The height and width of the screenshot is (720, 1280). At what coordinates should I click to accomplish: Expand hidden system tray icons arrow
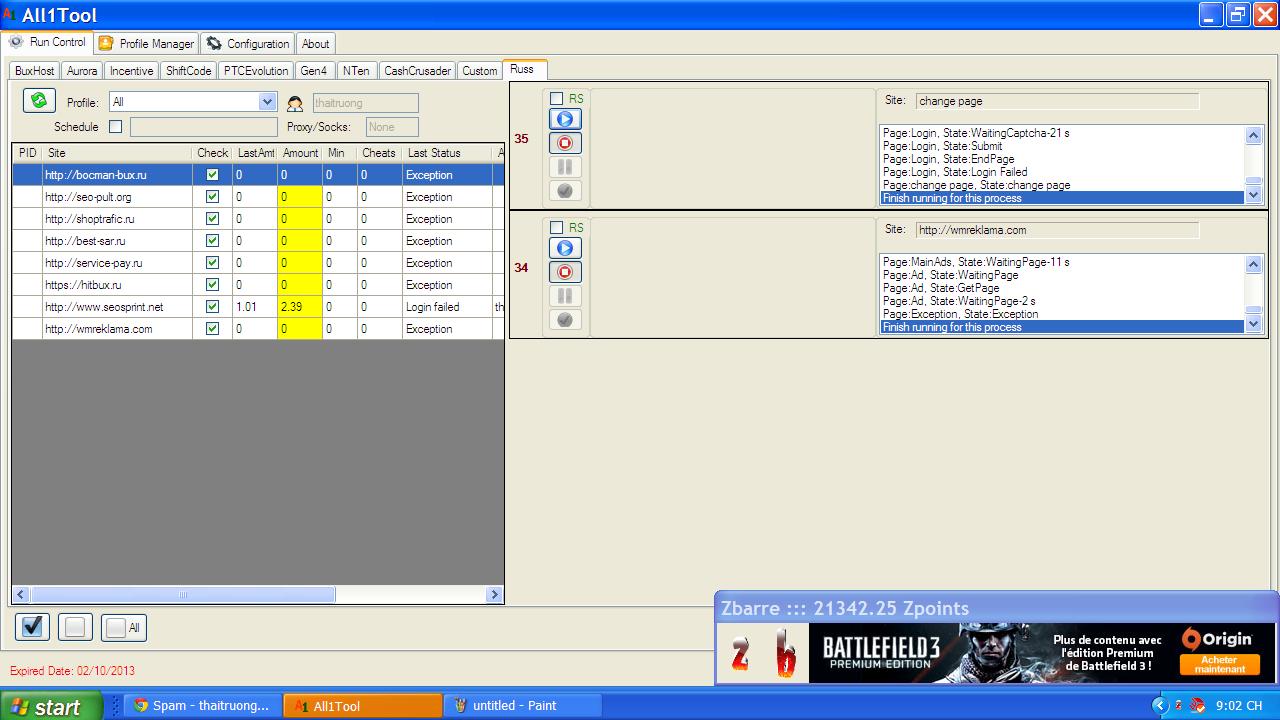[x=1160, y=706]
